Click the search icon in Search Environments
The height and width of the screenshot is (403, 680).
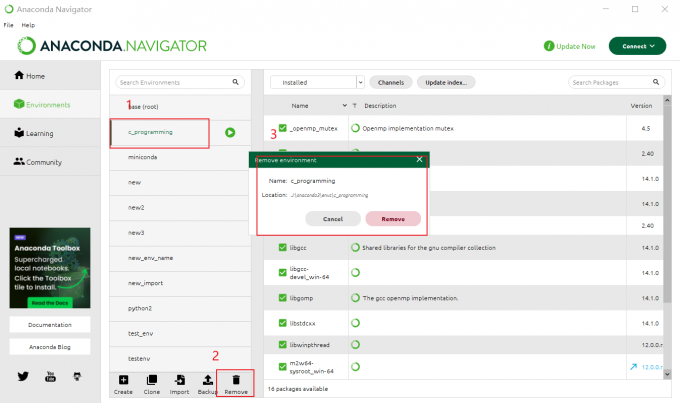point(235,82)
